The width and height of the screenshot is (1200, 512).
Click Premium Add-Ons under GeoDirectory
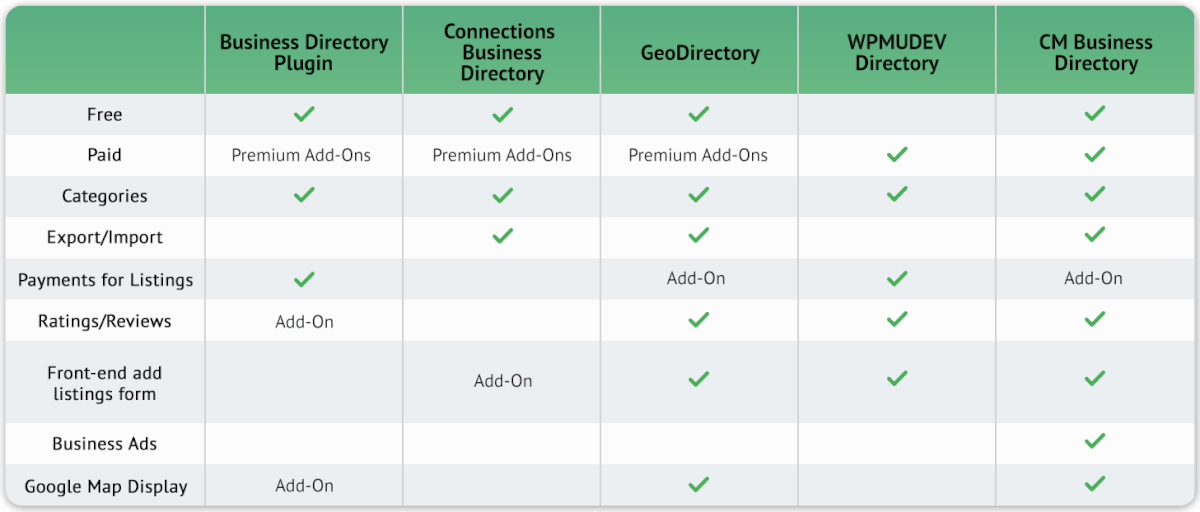698,155
